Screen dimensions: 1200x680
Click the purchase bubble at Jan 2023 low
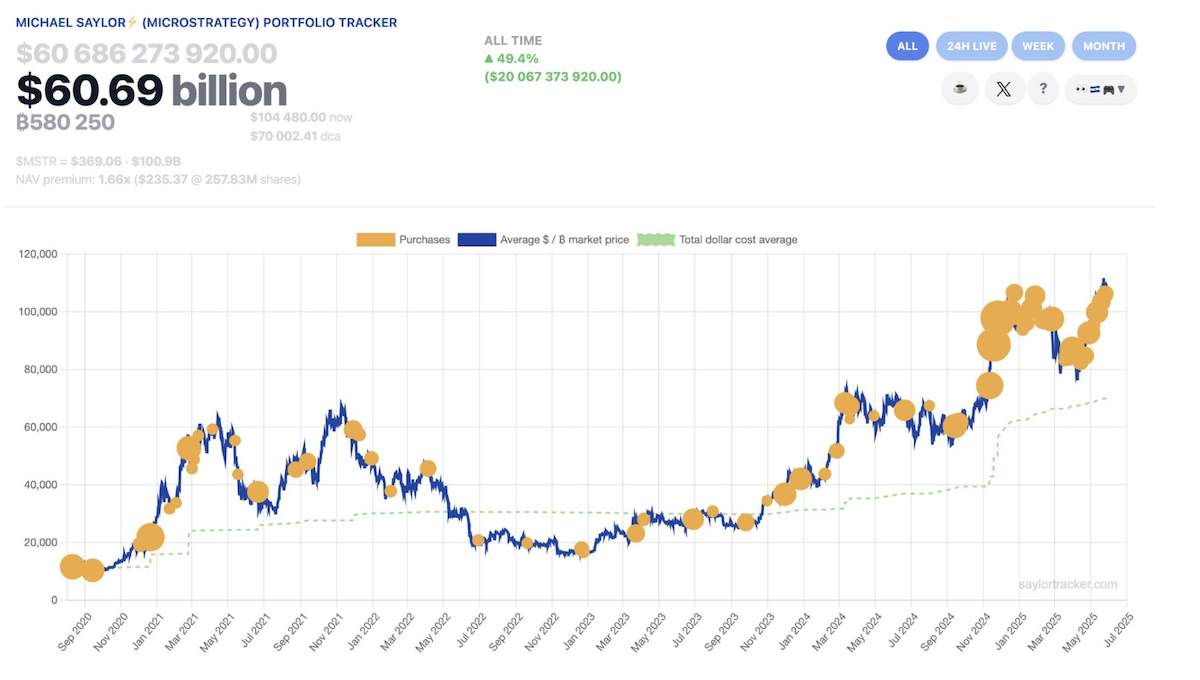582,549
